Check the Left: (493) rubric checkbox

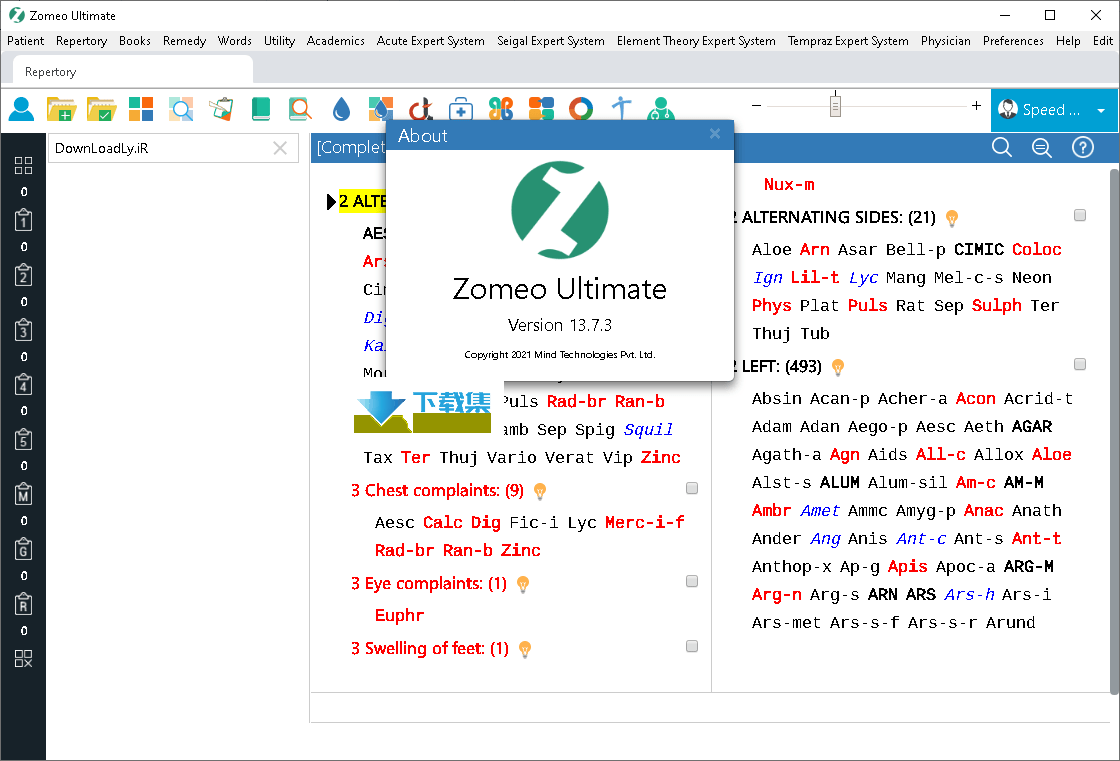click(x=1080, y=364)
